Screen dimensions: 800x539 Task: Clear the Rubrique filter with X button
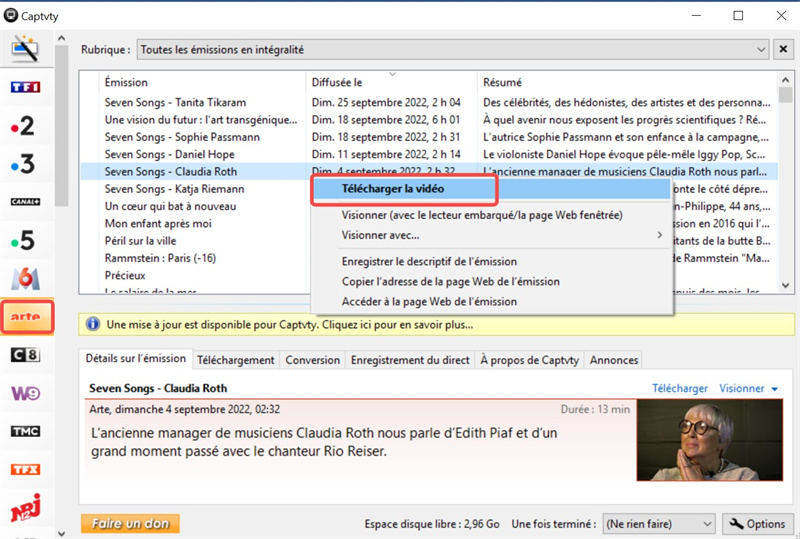(783, 49)
